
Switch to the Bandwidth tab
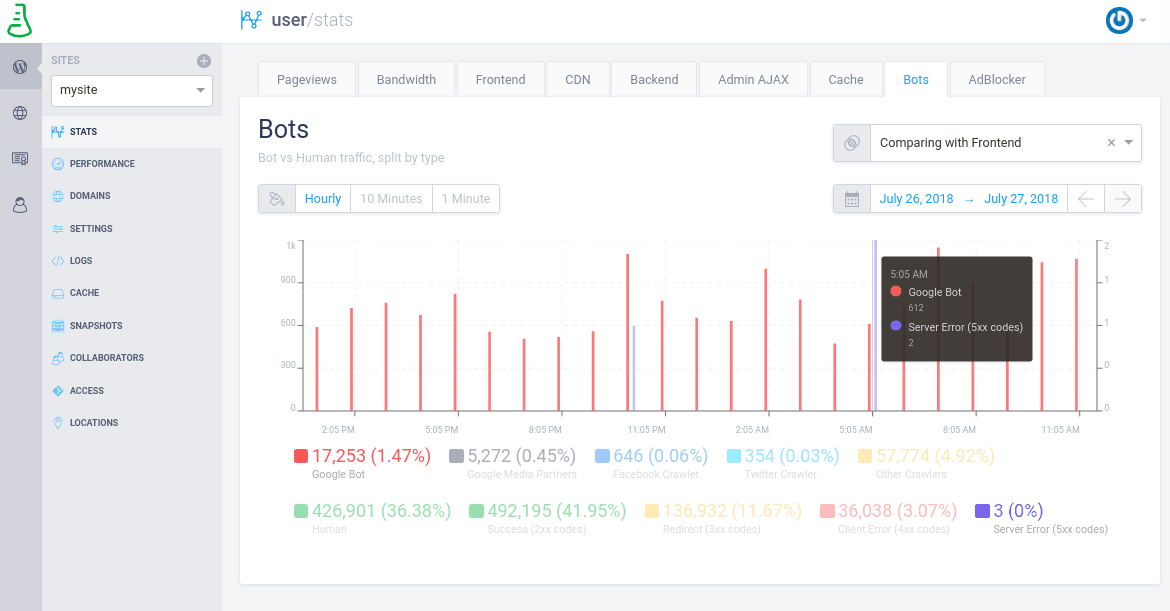coord(406,79)
